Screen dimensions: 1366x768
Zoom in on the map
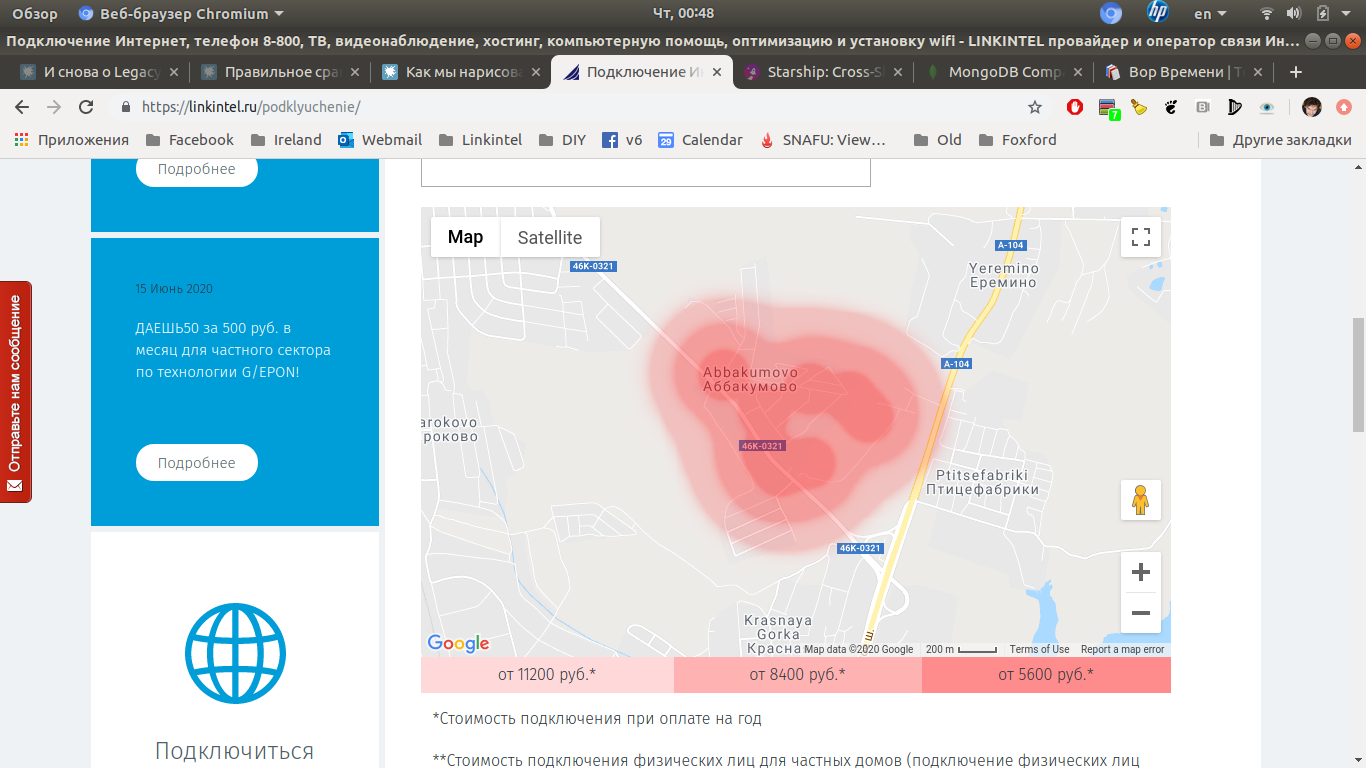(1141, 572)
